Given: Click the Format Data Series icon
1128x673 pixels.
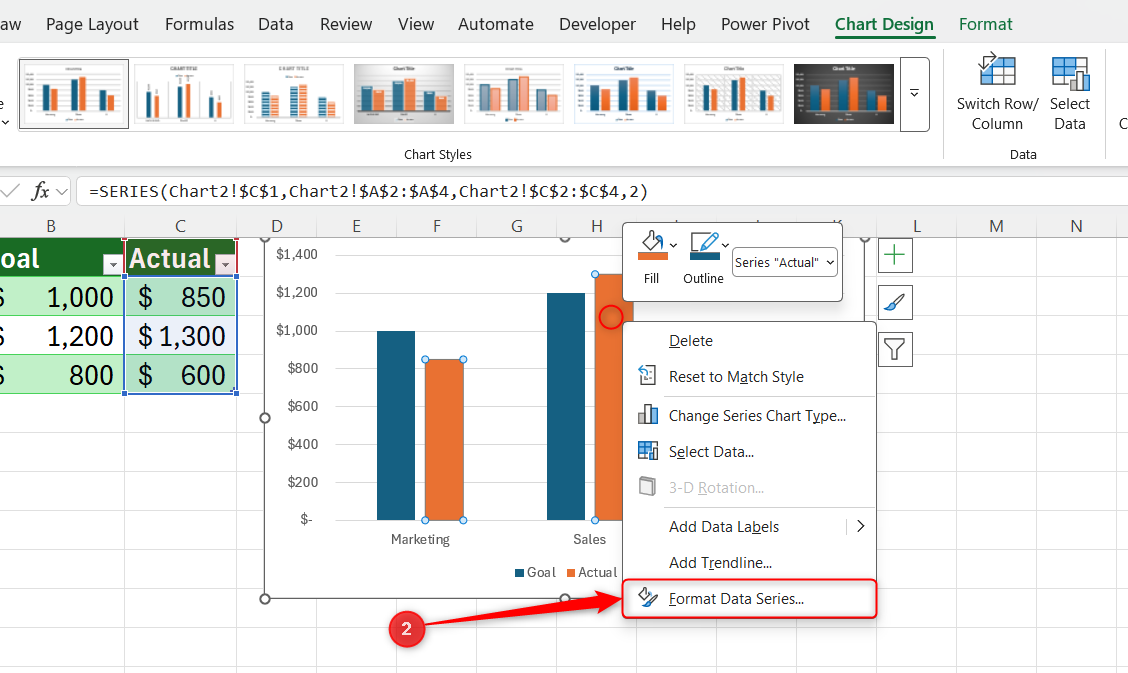Looking at the screenshot, I should (647, 597).
